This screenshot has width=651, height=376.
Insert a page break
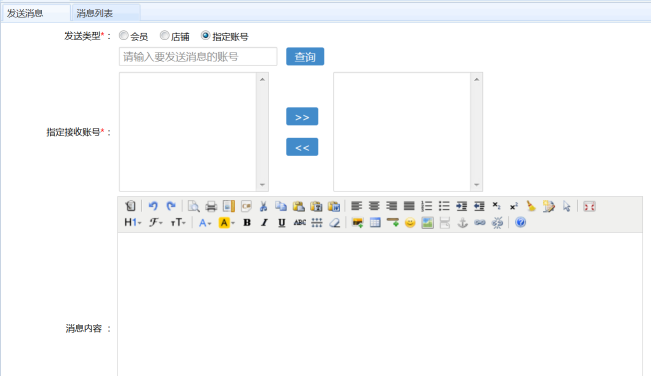[445, 222]
